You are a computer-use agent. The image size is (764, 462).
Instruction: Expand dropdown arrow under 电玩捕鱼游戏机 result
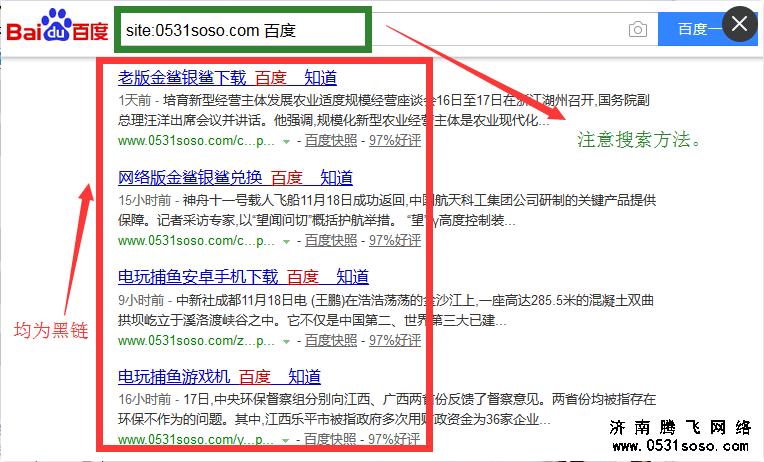(286, 441)
